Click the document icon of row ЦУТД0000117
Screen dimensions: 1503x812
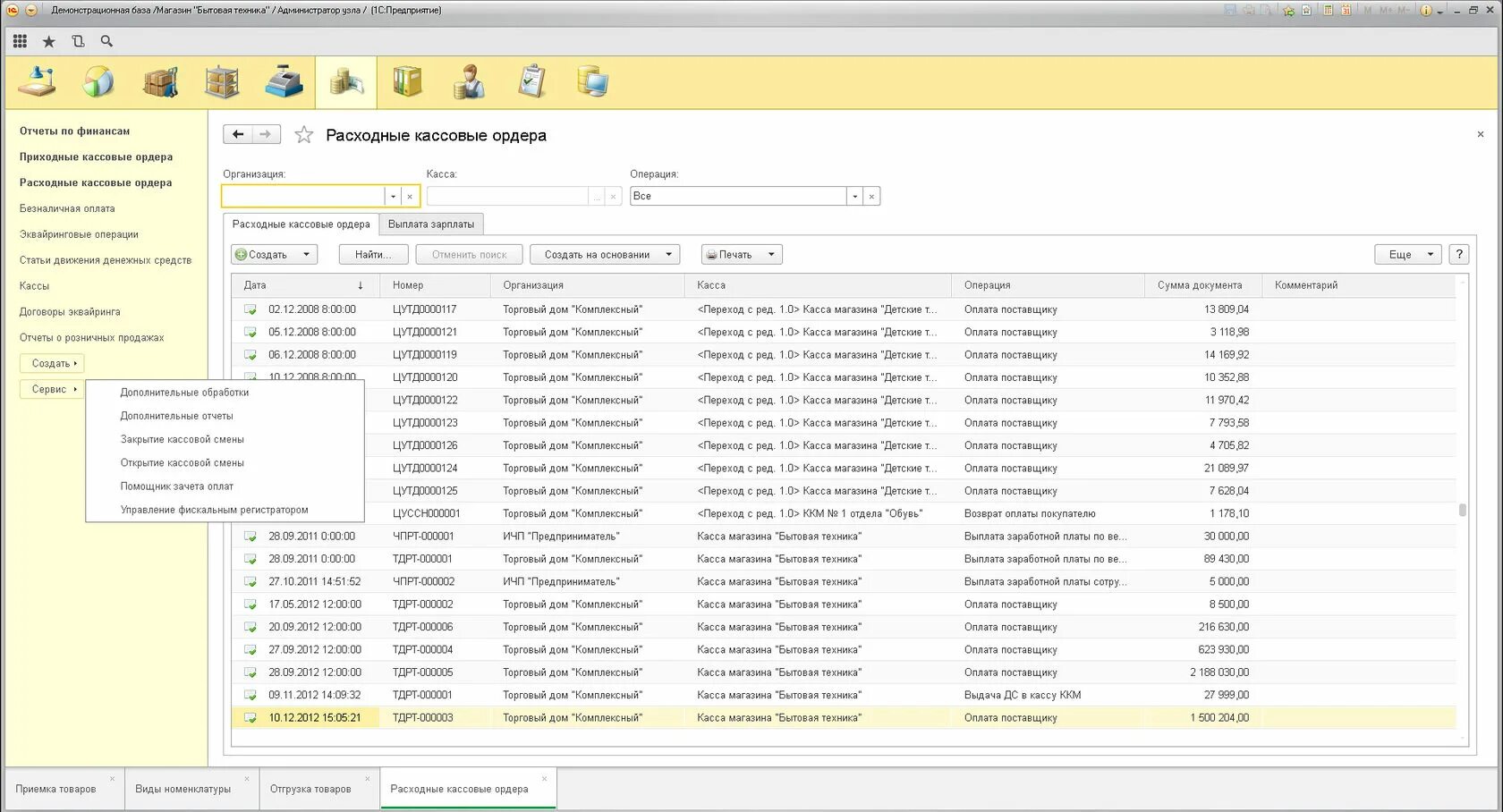tap(250, 309)
